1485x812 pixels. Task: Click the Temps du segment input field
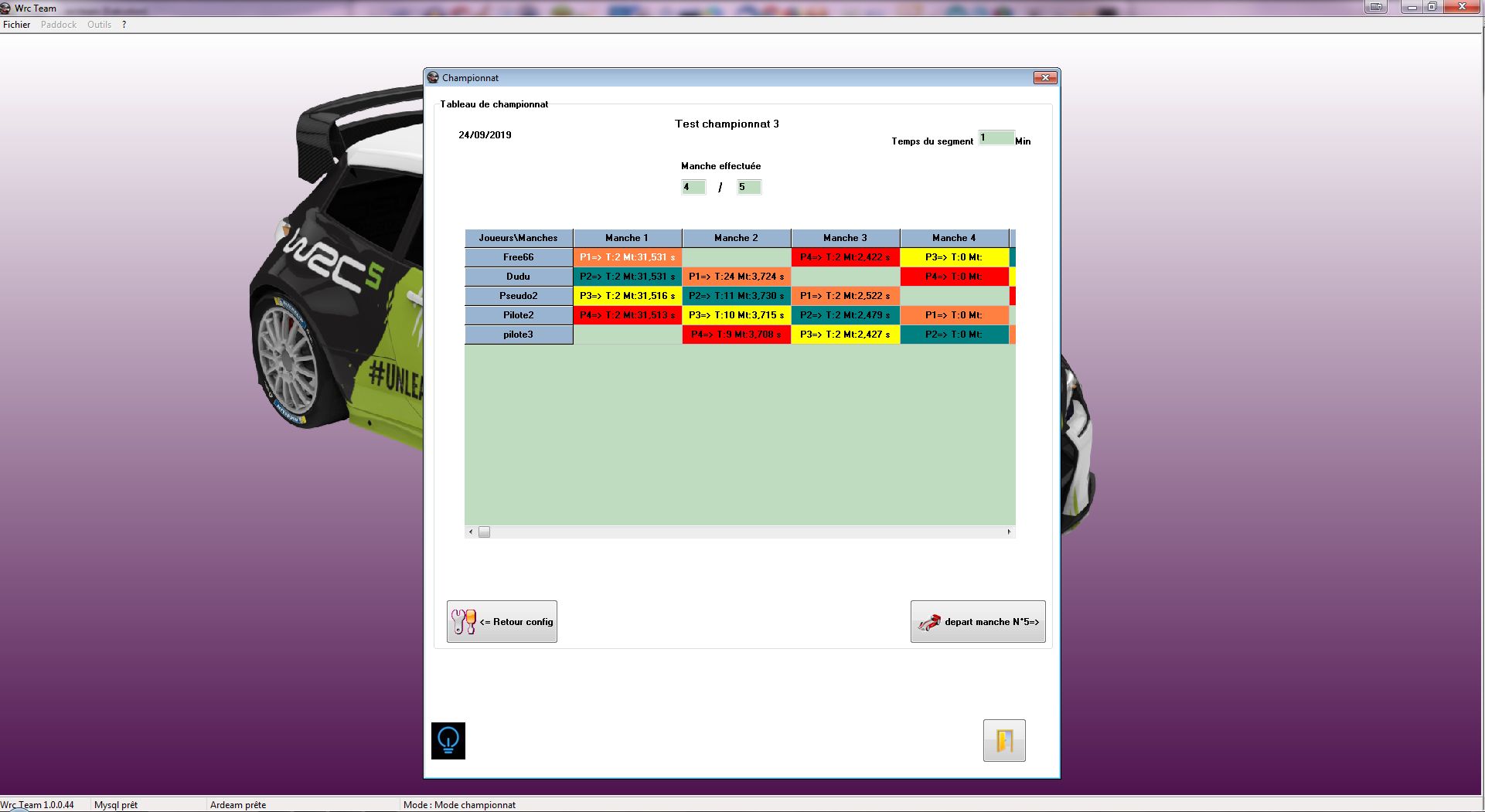pyautogui.click(x=996, y=138)
